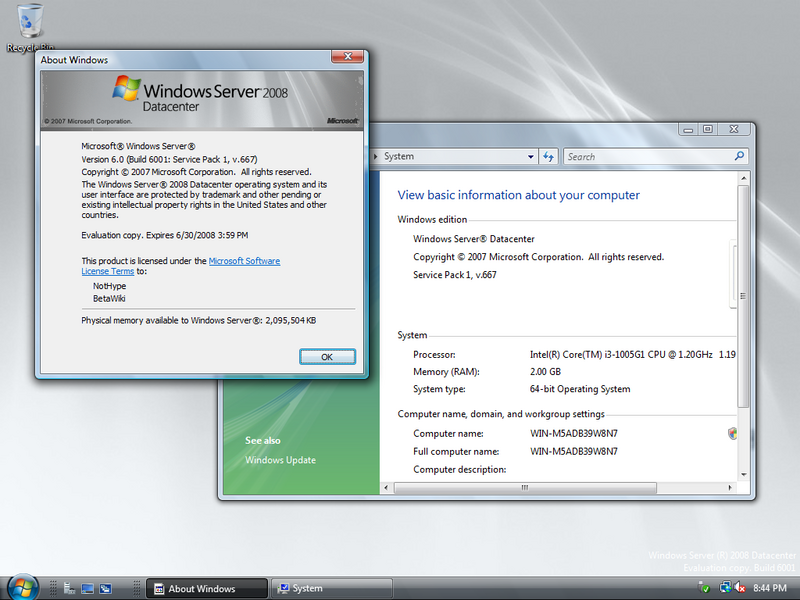The image size is (800, 600).
Task: Open the Microsoft Software License Terms link
Action: (x=181, y=266)
